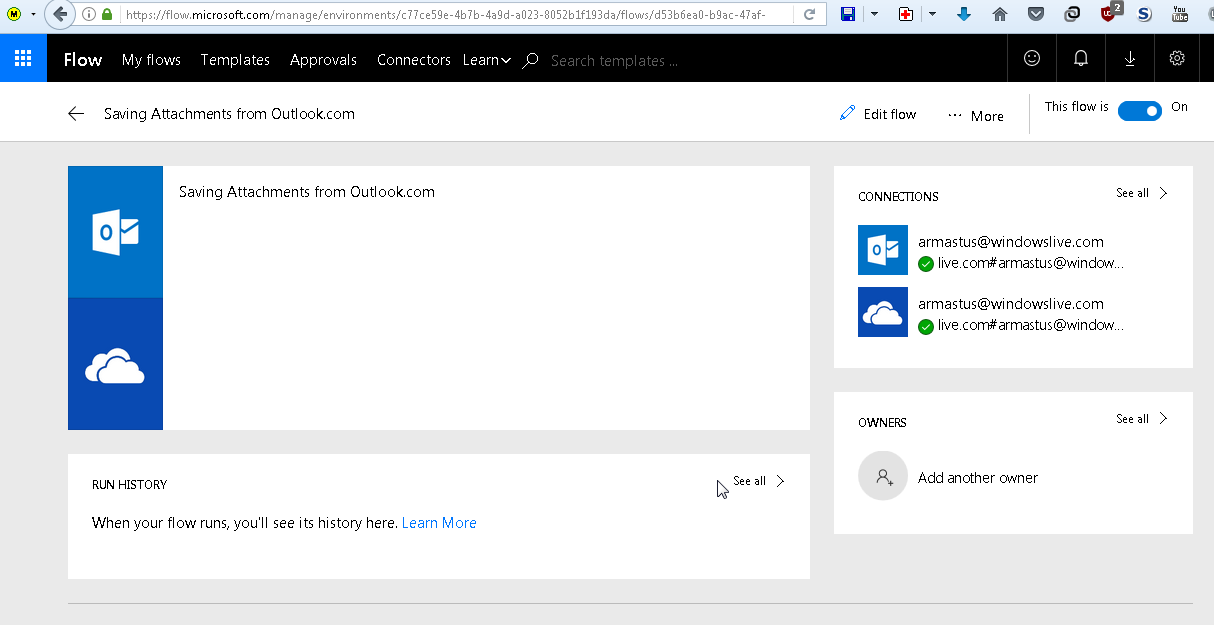
Task: Open the Templates page
Action: [x=235, y=60]
